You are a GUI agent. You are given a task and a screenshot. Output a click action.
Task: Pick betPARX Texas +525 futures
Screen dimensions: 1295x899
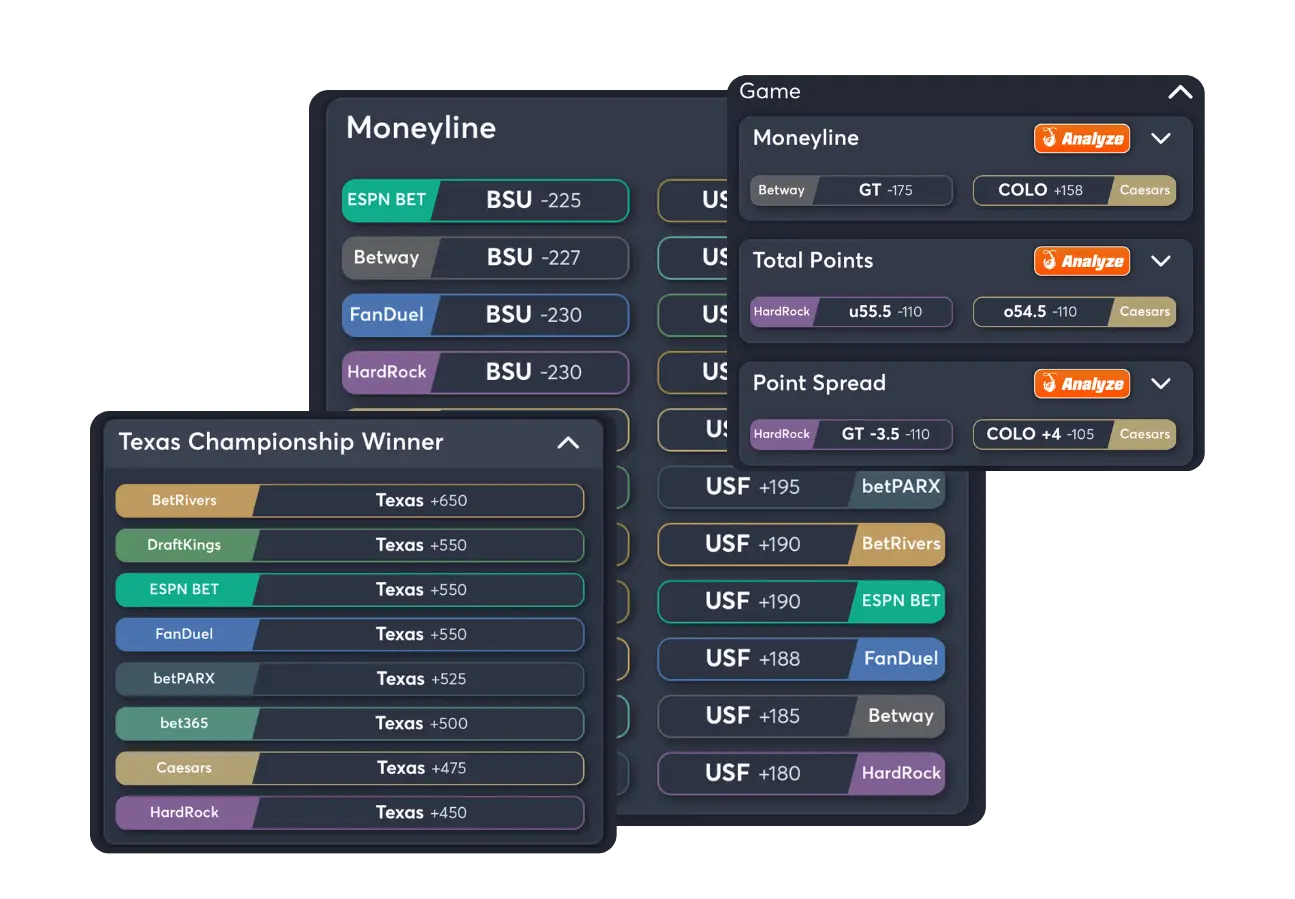pos(350,679)
